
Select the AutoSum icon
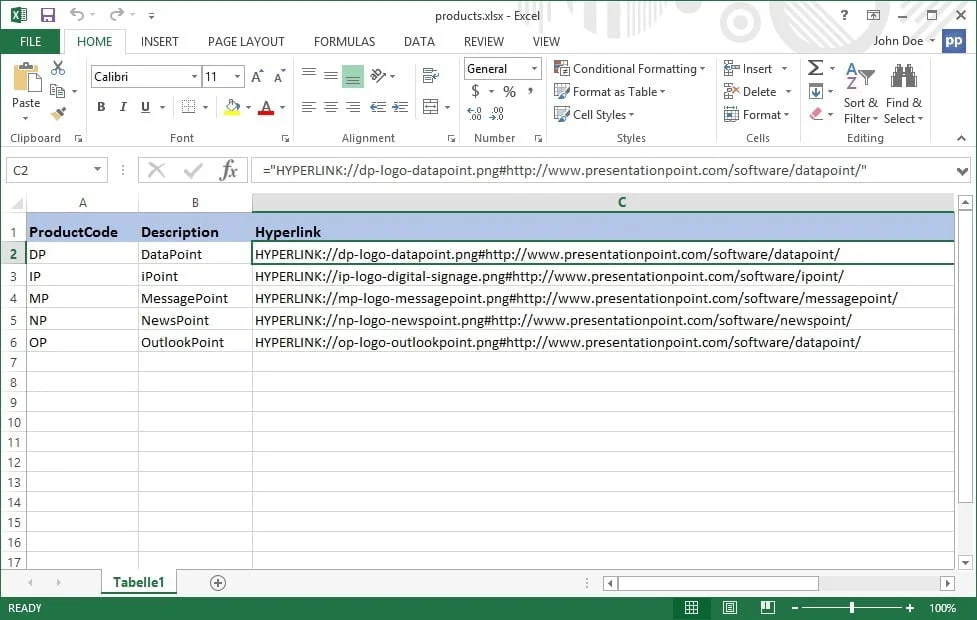816,68
